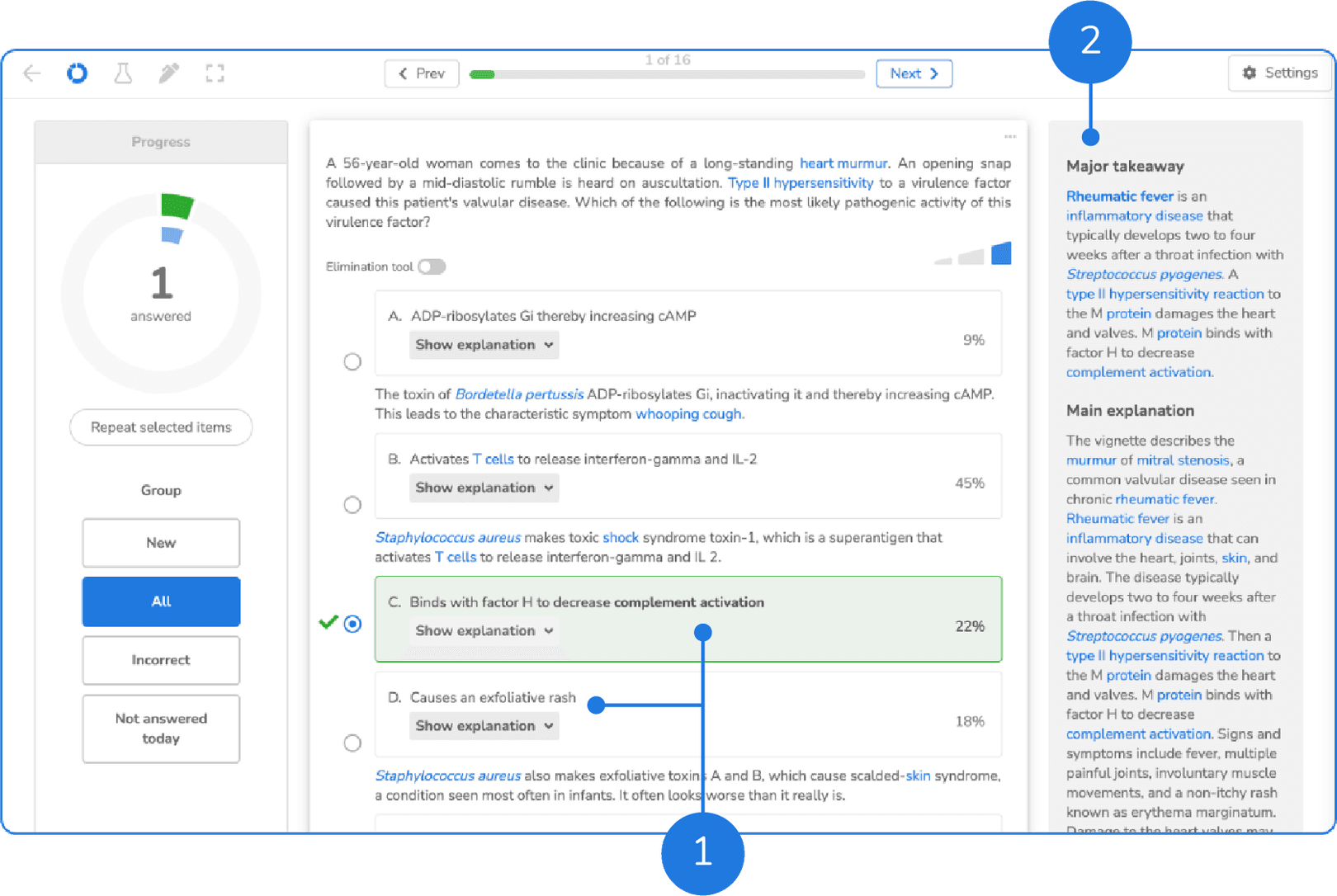
Task: Enter fullscreen mode via expand icon
Action: [x=215, y=73]
